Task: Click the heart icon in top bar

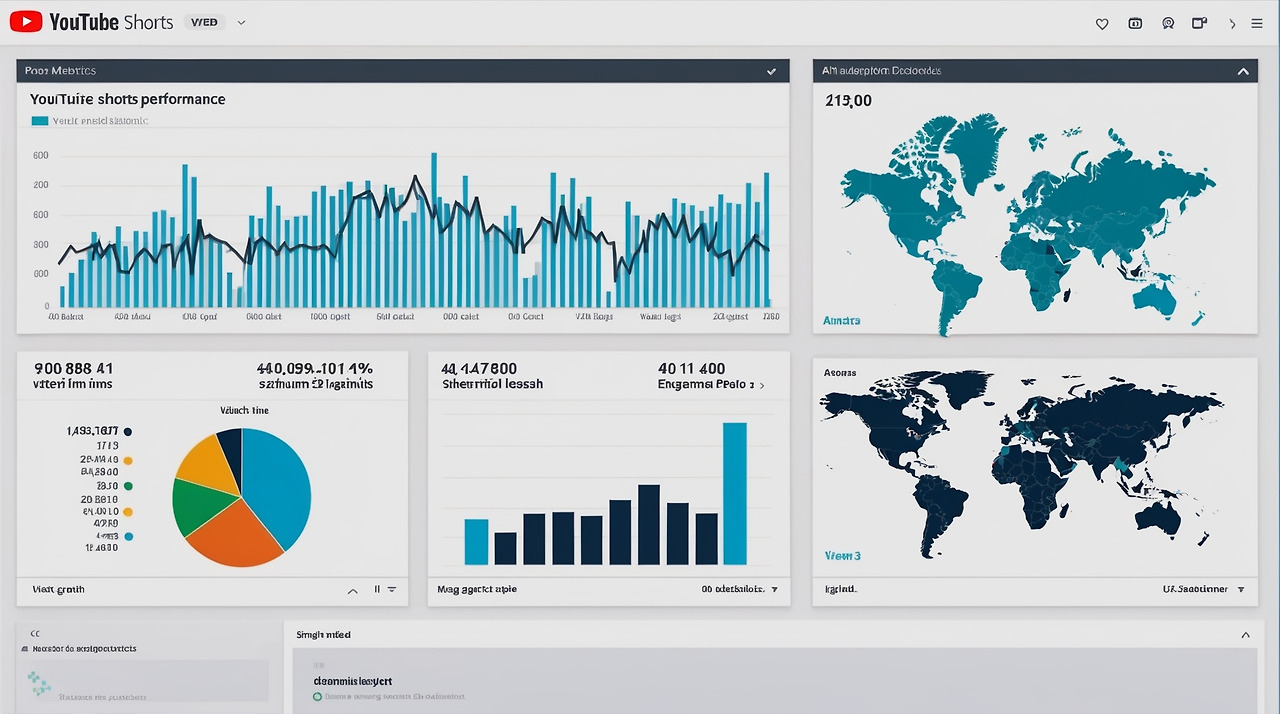Action: [1102, 23]
